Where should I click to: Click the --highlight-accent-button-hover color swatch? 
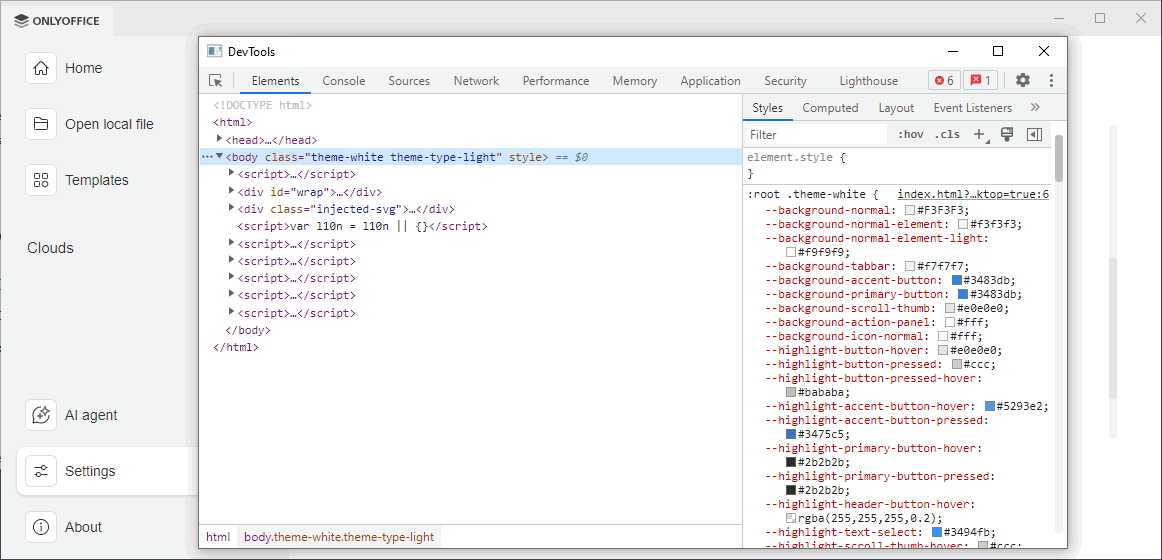click(x=989, y=406)
